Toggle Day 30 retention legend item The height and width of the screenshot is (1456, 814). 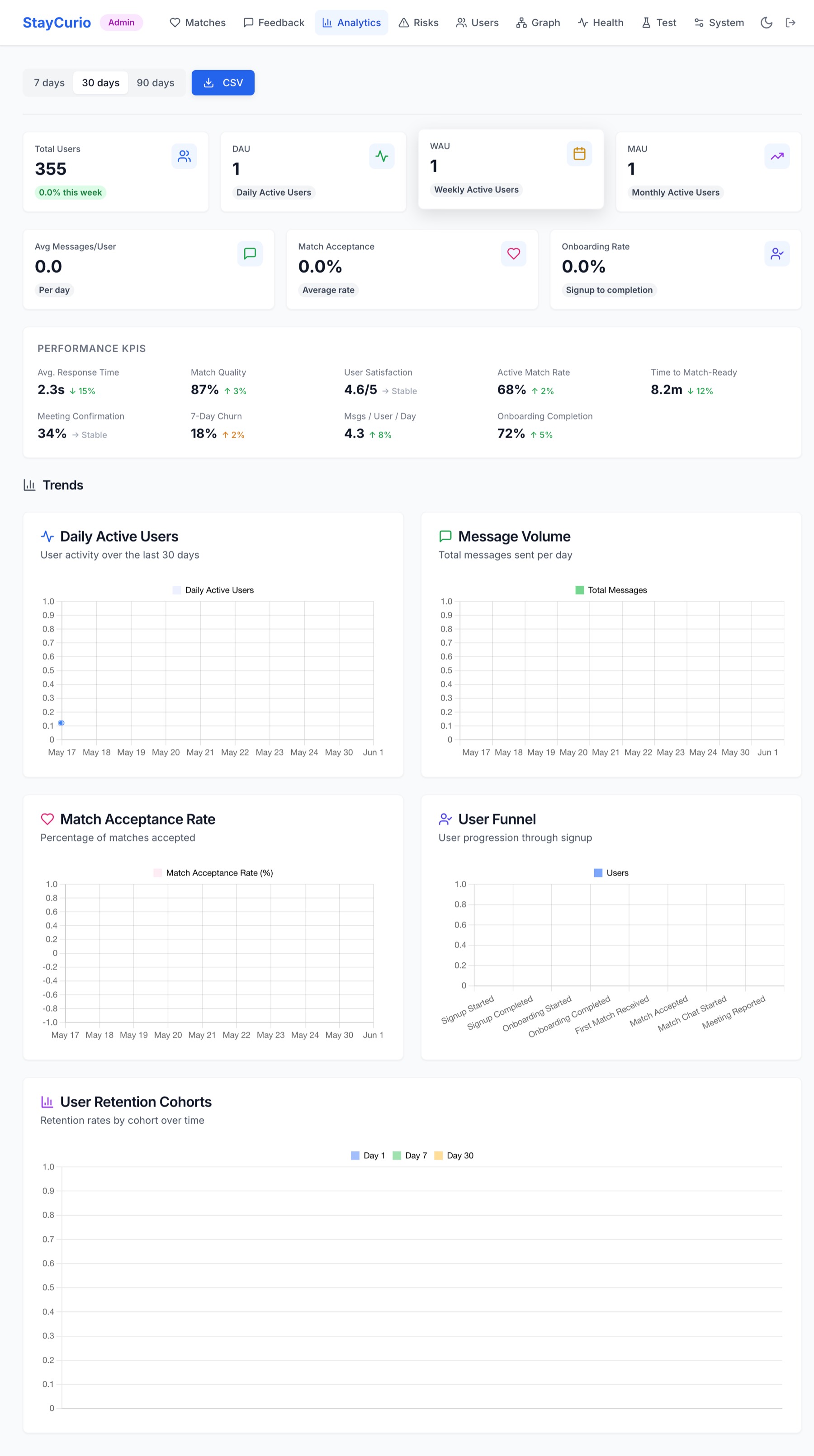pyautogui.click(x=454, y=1155)
